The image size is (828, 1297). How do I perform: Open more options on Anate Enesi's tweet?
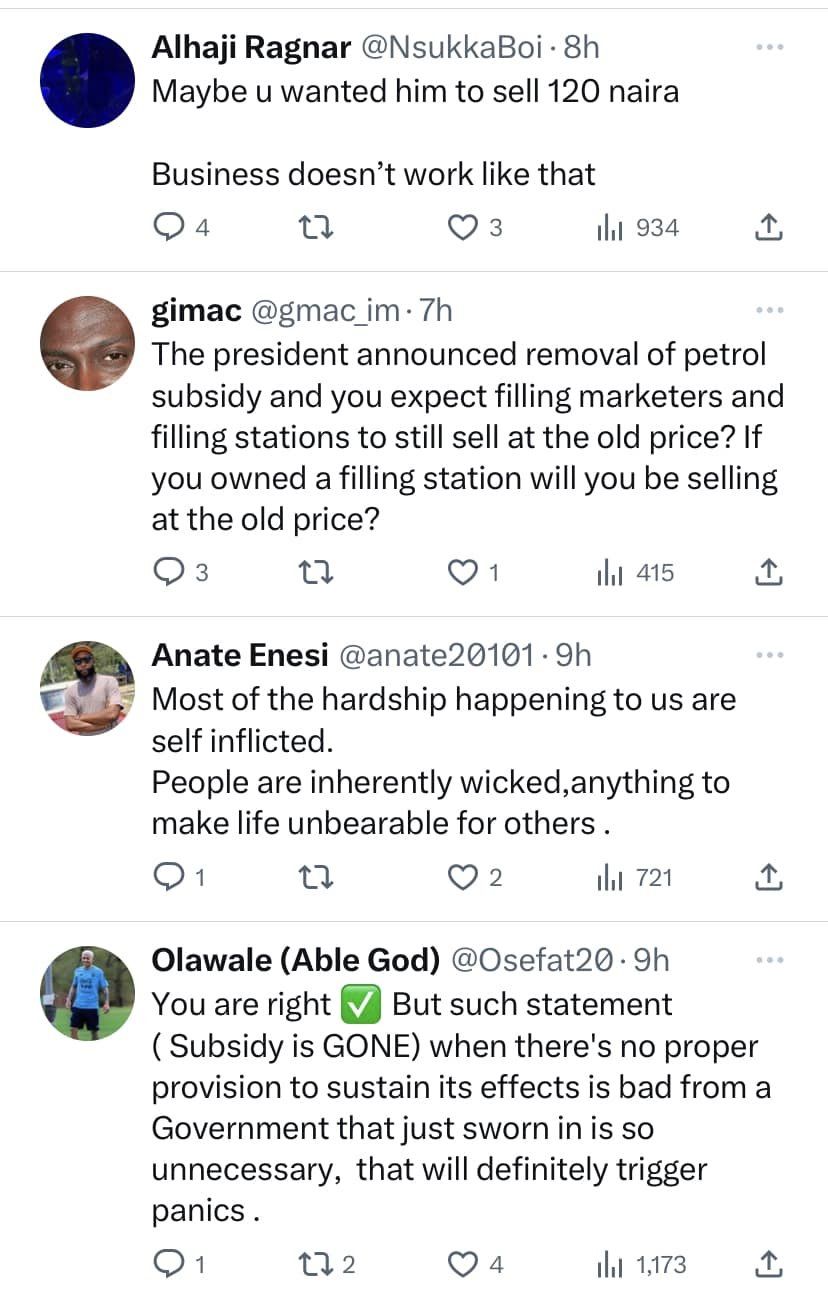[769, 655]
